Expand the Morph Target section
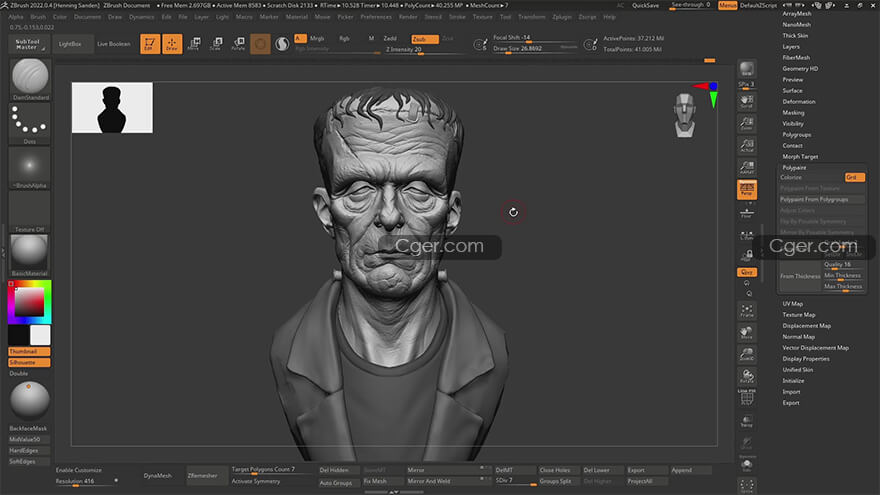This screenshot has height=495, width=880. click(800, 157)
